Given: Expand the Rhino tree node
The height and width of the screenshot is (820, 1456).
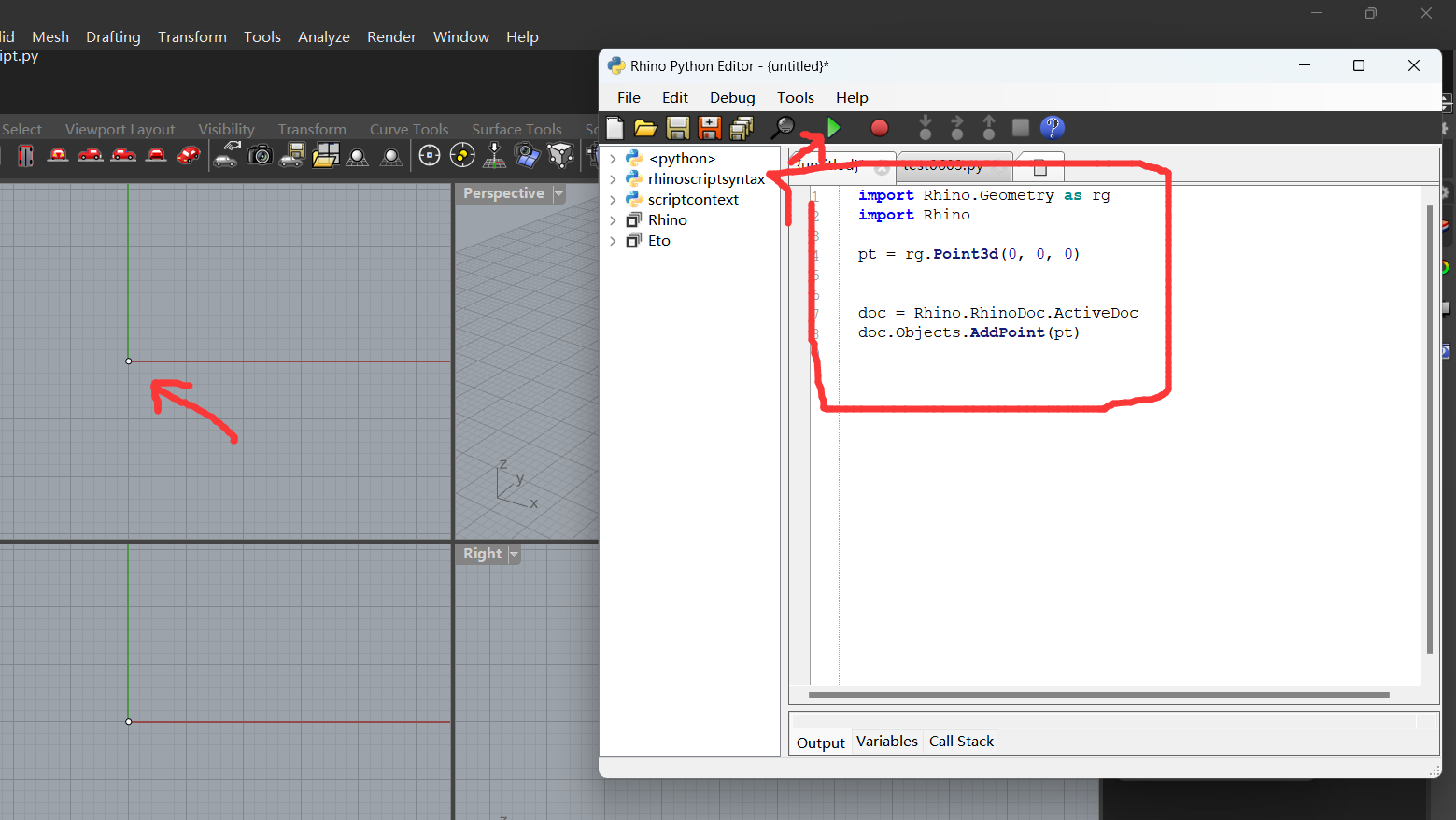Looking at the screenshot, I should [613, 220].
